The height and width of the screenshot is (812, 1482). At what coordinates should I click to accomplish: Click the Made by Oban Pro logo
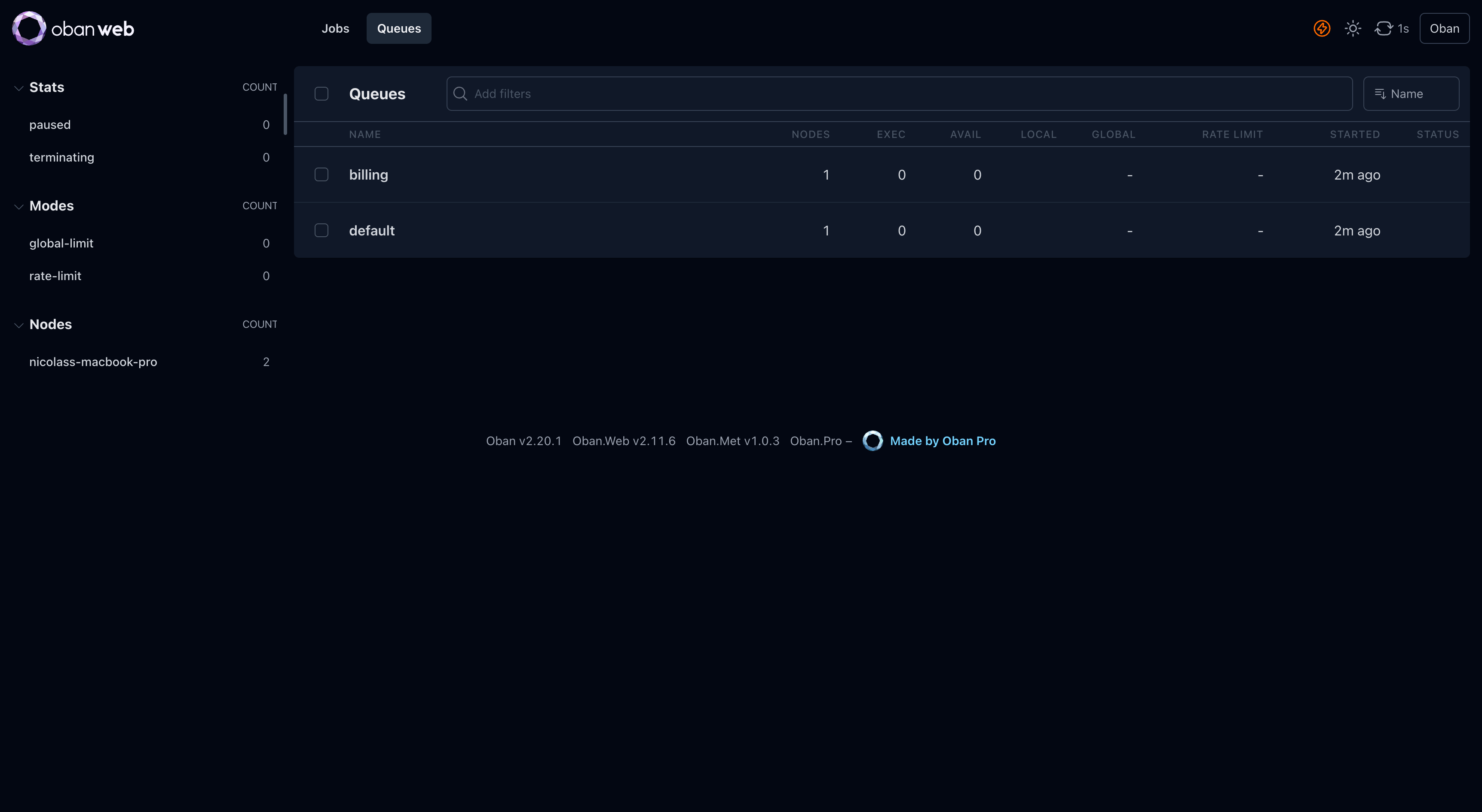[873, 440]
